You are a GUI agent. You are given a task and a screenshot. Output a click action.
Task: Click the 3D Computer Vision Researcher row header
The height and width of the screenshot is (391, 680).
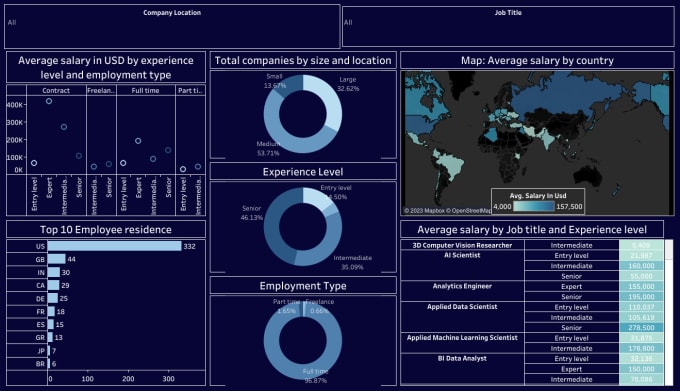tap(462, 245)
